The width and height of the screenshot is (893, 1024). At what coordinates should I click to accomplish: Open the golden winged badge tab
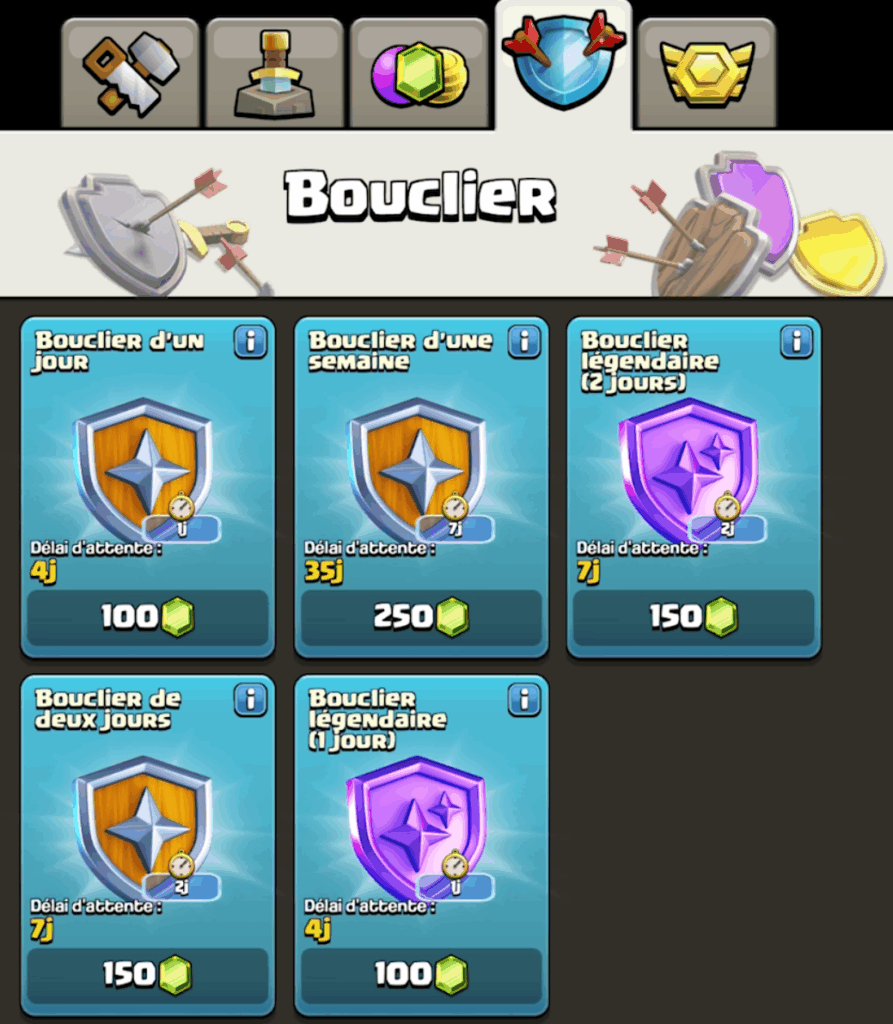[707, 73]
